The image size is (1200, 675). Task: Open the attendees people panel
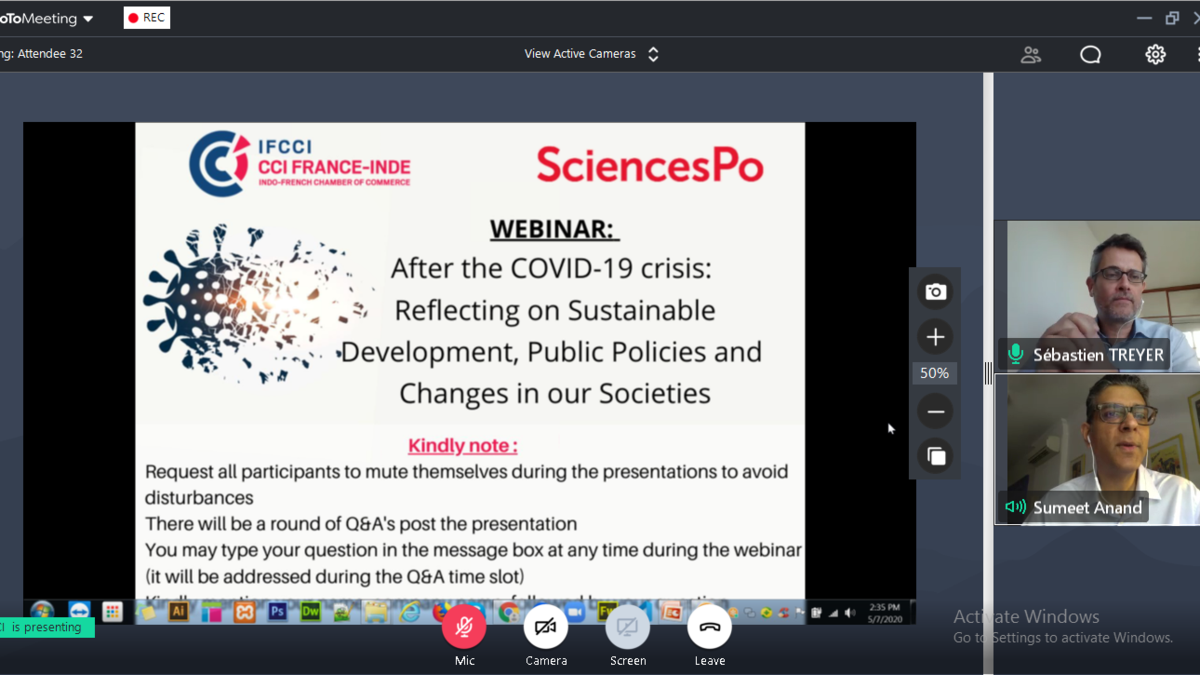1030,54
